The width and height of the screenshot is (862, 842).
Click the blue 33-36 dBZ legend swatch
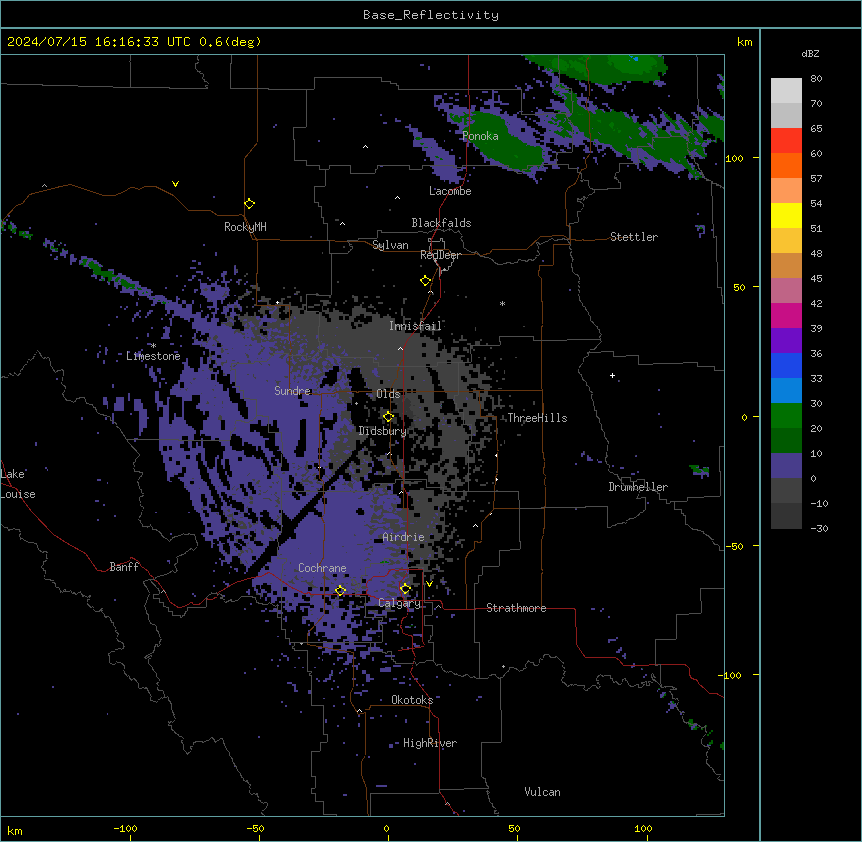click(x=786, y=365)
